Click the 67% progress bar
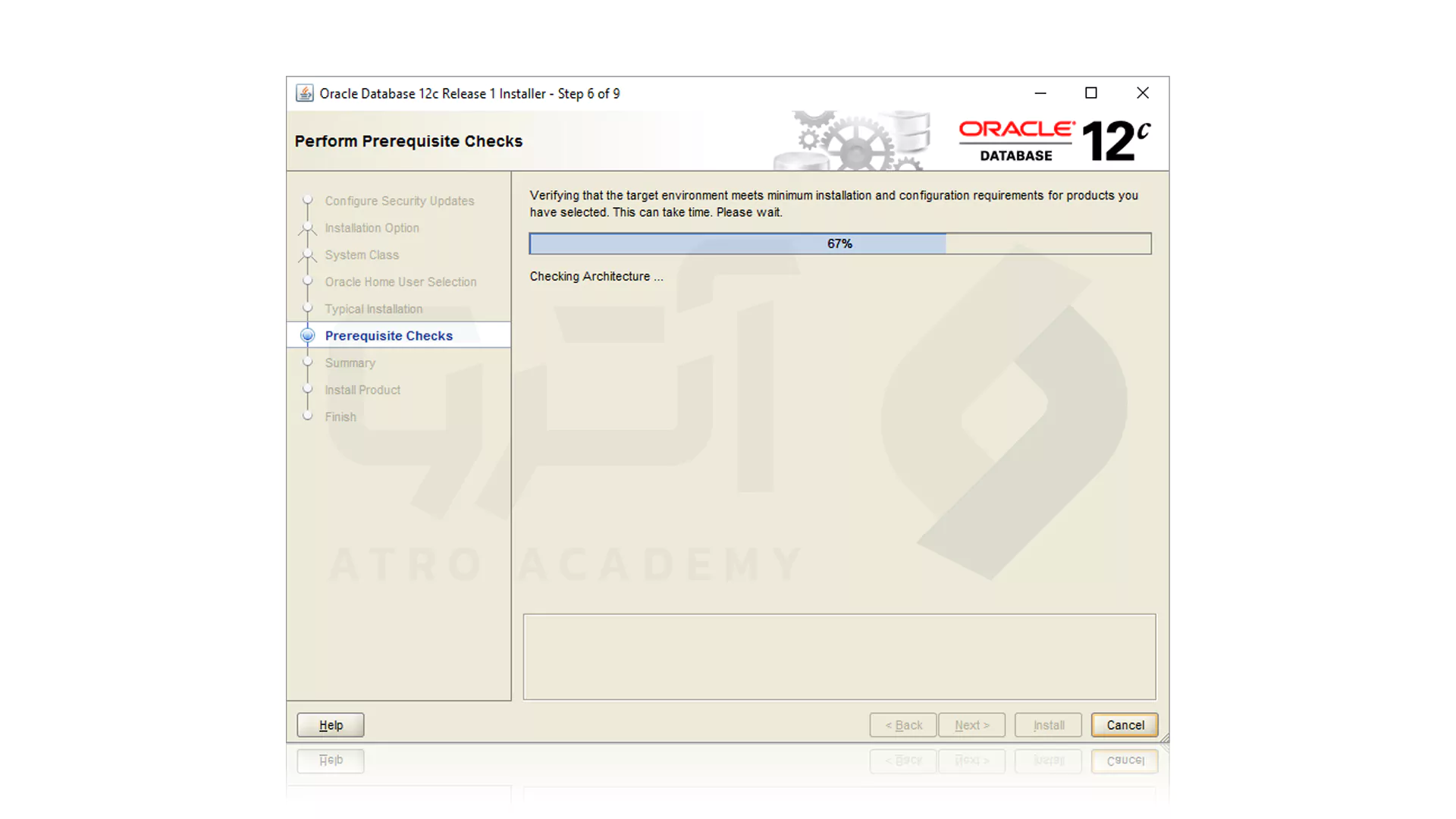 pyautogui.click(x=839, y=243)
